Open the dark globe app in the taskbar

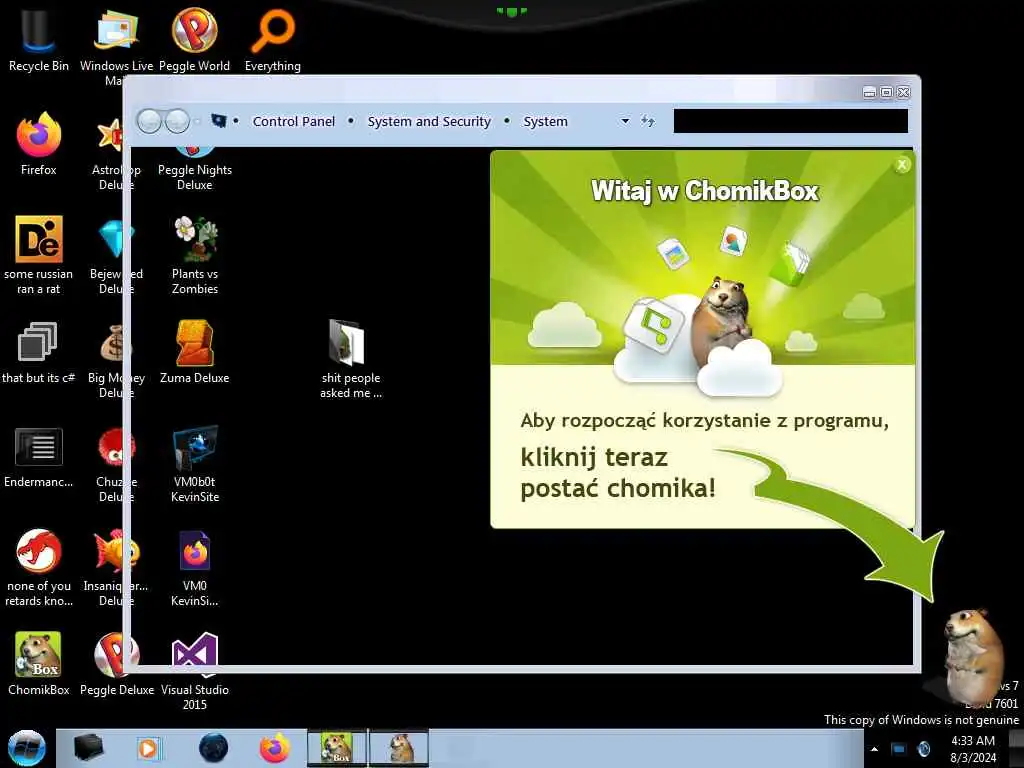click(x=213, y=748)
